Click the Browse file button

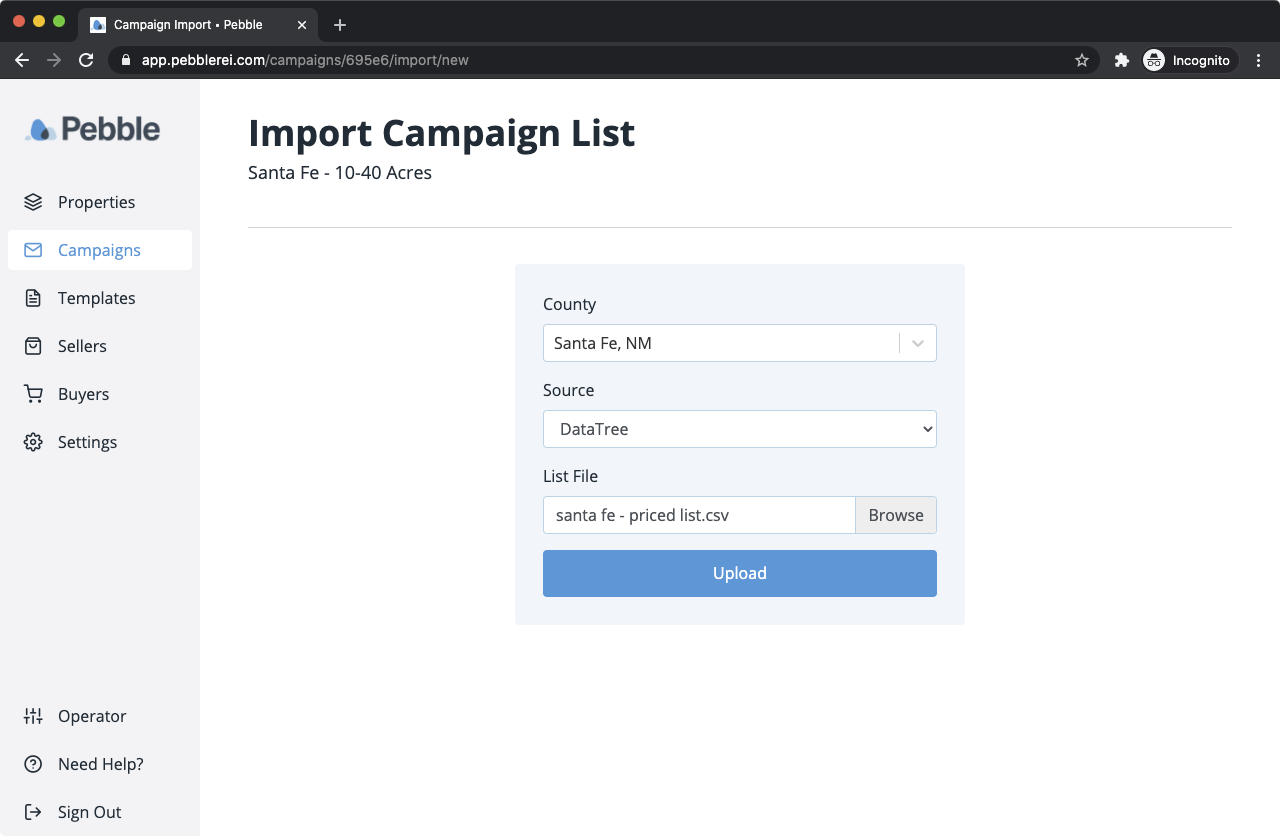pos(895,515)
